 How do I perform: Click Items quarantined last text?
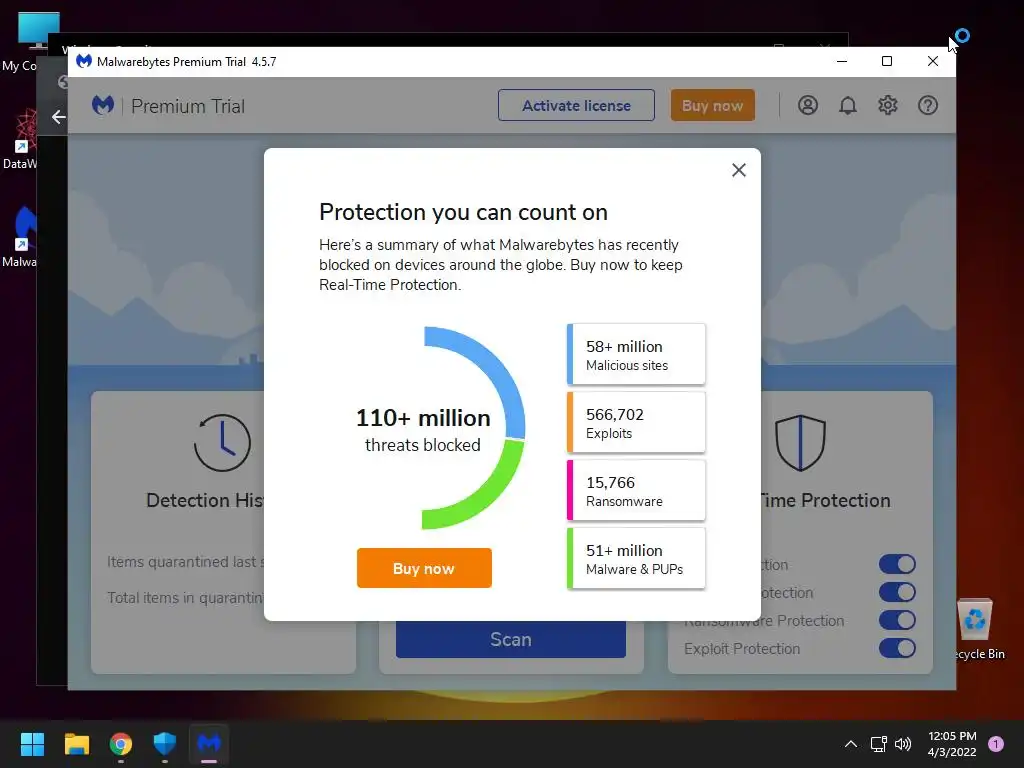tap(185, 562)
